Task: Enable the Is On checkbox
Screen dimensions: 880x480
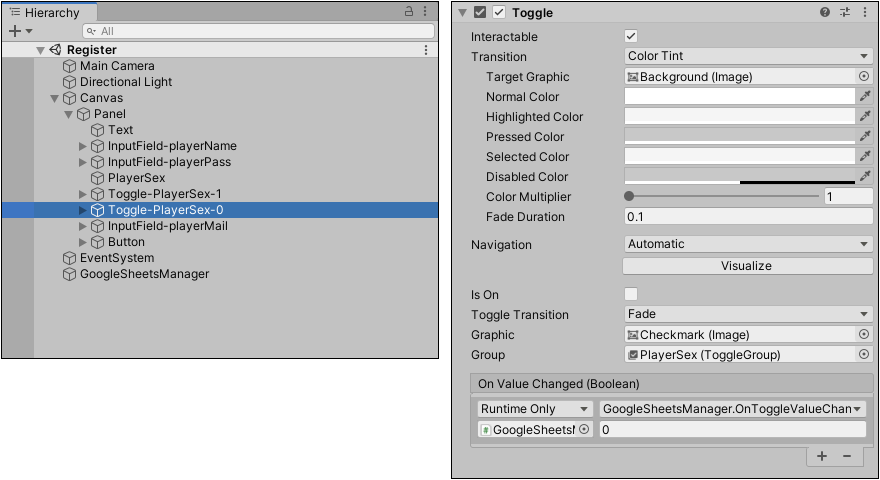Action: [x=631, y=295]
